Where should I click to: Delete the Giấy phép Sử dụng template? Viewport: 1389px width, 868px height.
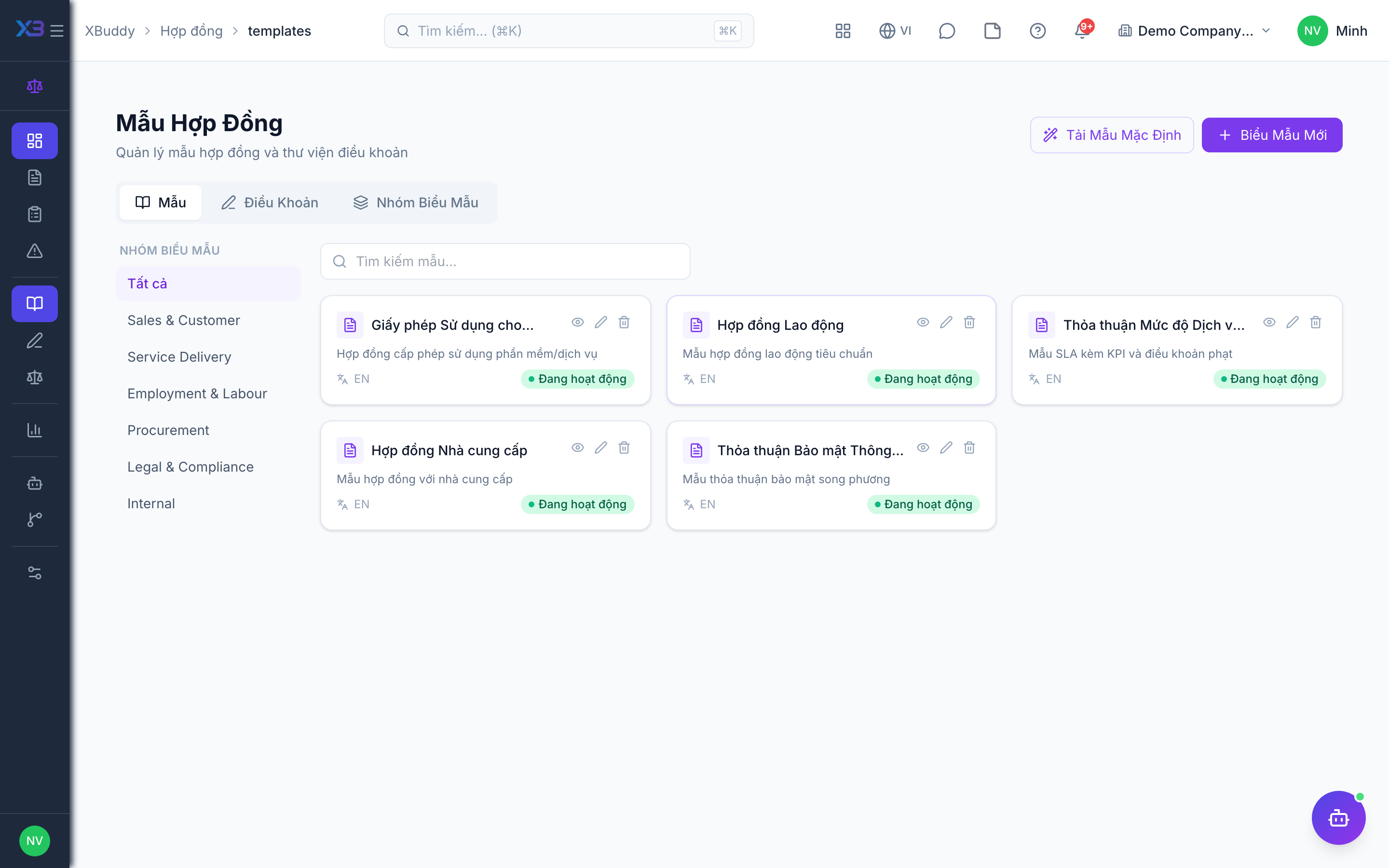pos(624,323)
